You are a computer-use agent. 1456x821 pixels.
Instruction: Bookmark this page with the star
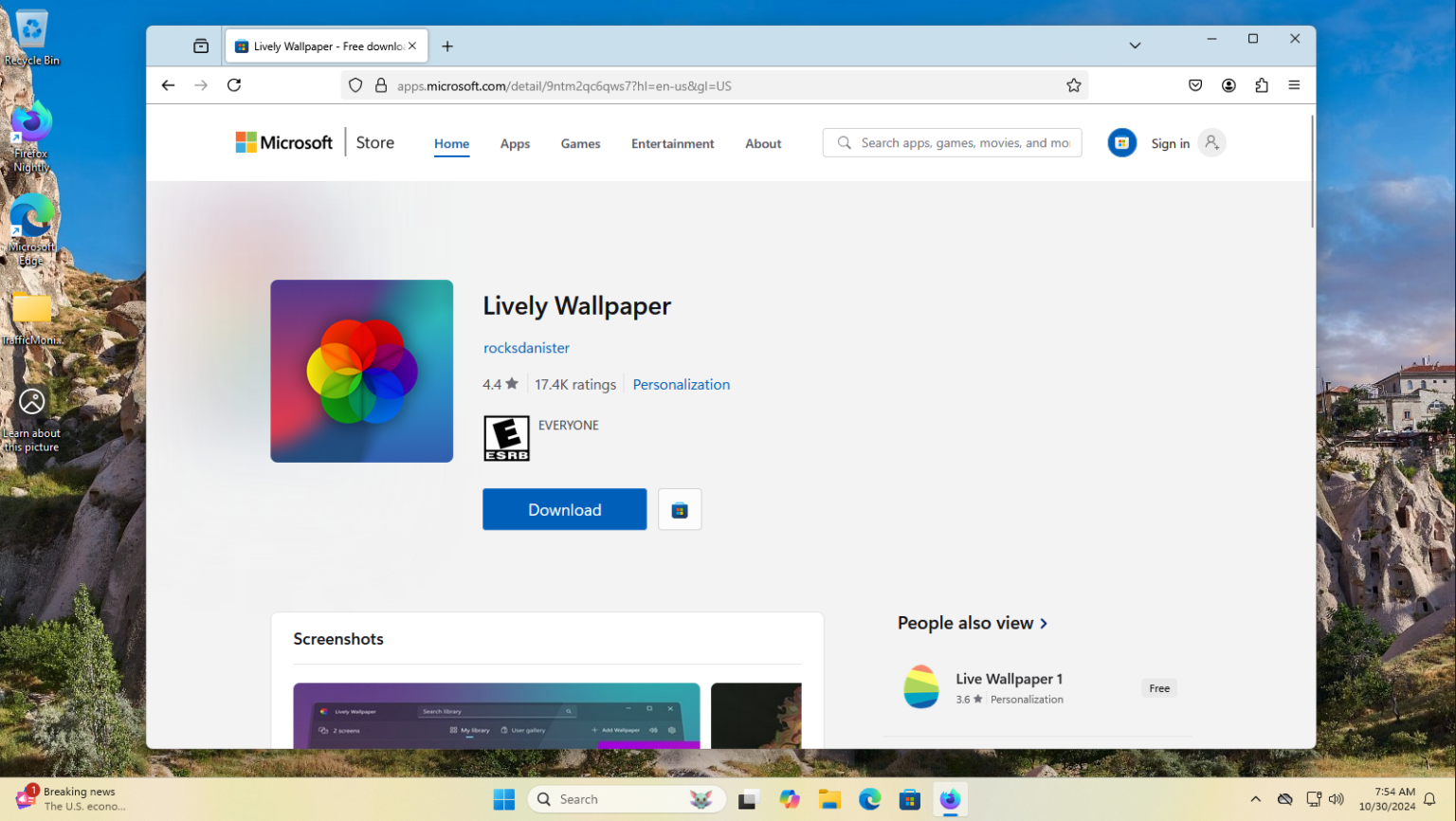point(1074,85)
